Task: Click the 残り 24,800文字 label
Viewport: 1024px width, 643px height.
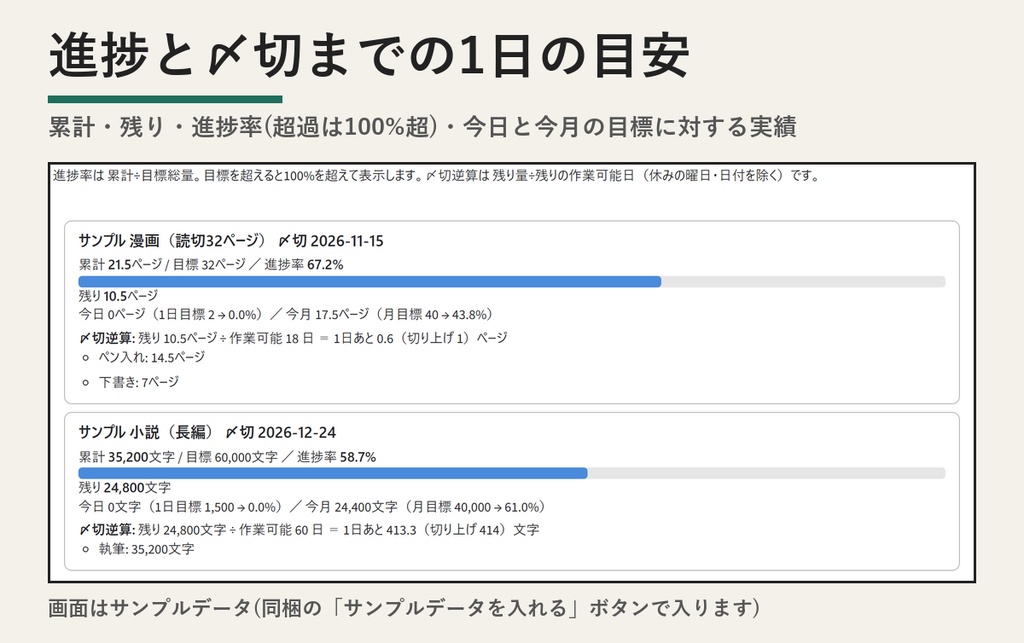Action: [x=125, y=488]
